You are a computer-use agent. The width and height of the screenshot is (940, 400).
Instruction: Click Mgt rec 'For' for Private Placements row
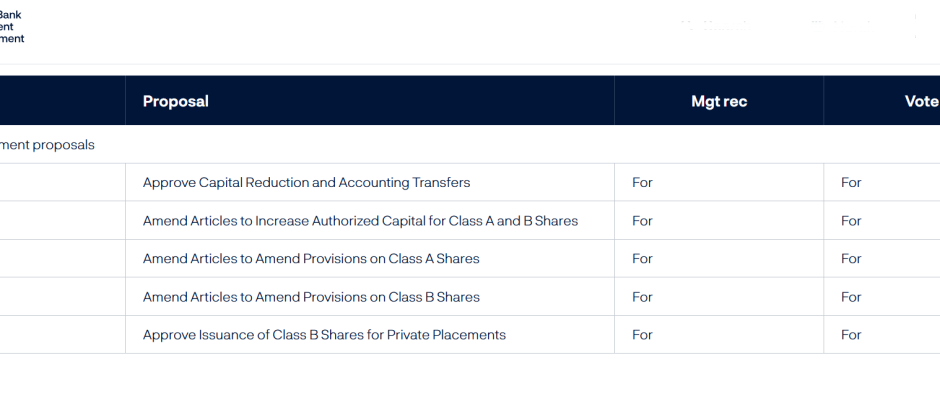(642, 335)
